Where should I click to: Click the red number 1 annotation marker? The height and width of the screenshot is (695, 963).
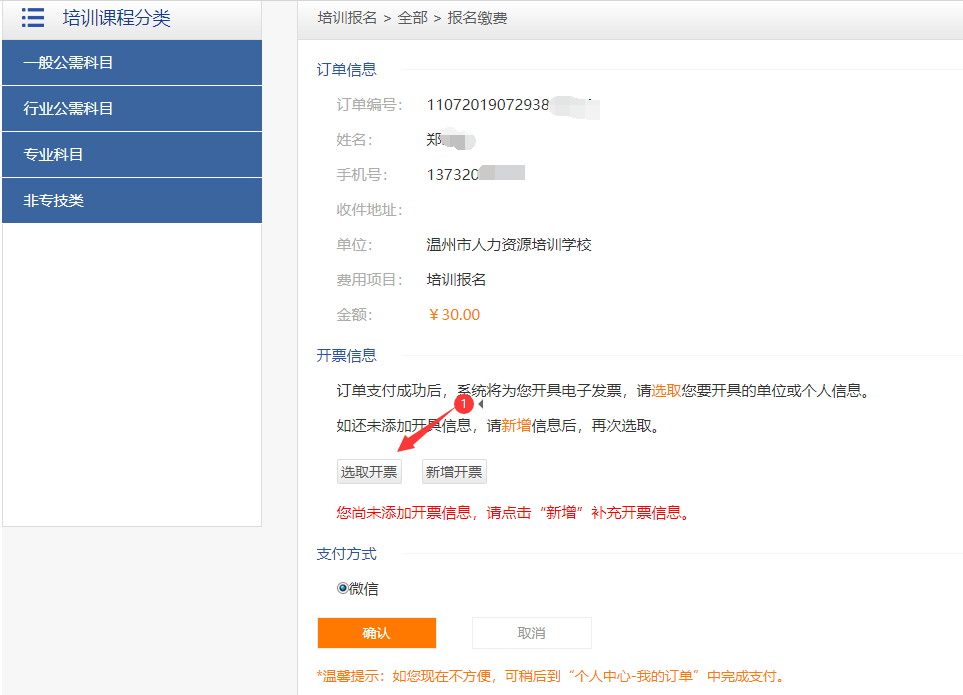(x=464, y=403)
